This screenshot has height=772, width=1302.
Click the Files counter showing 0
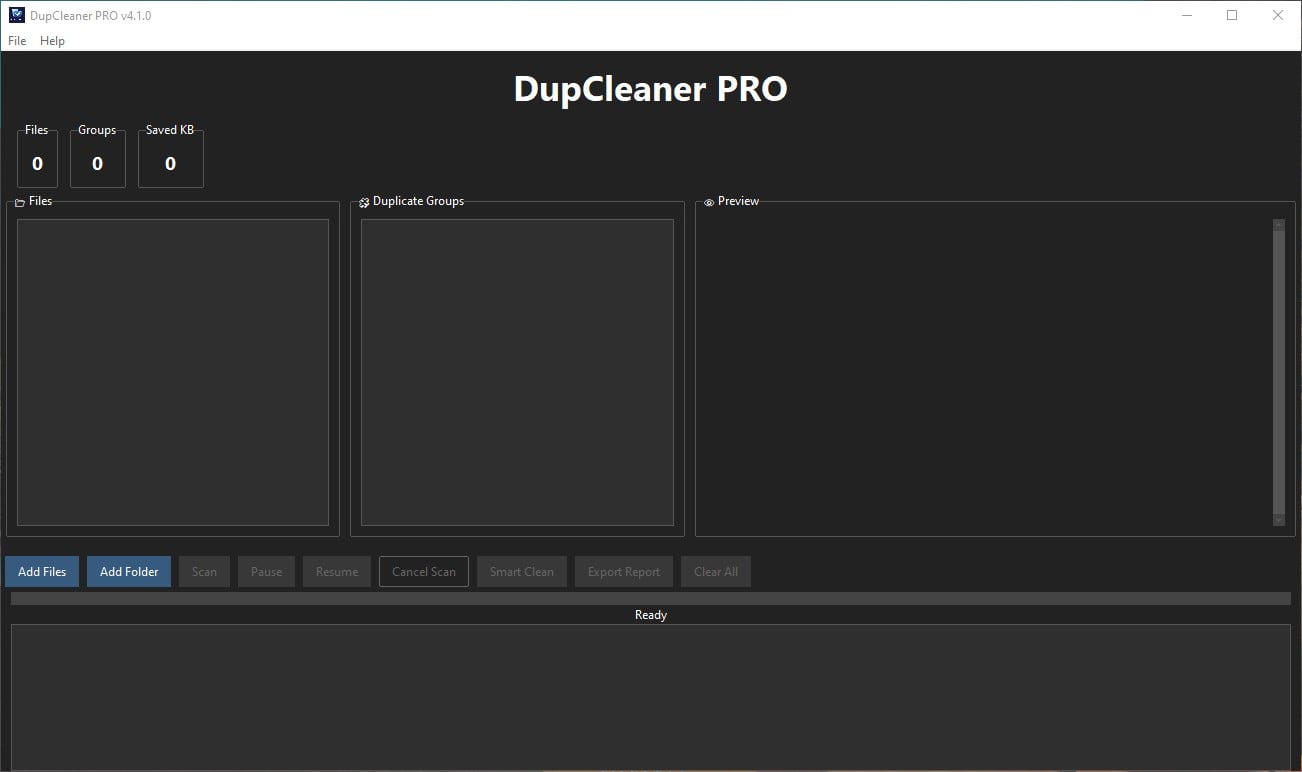[37, 162]
